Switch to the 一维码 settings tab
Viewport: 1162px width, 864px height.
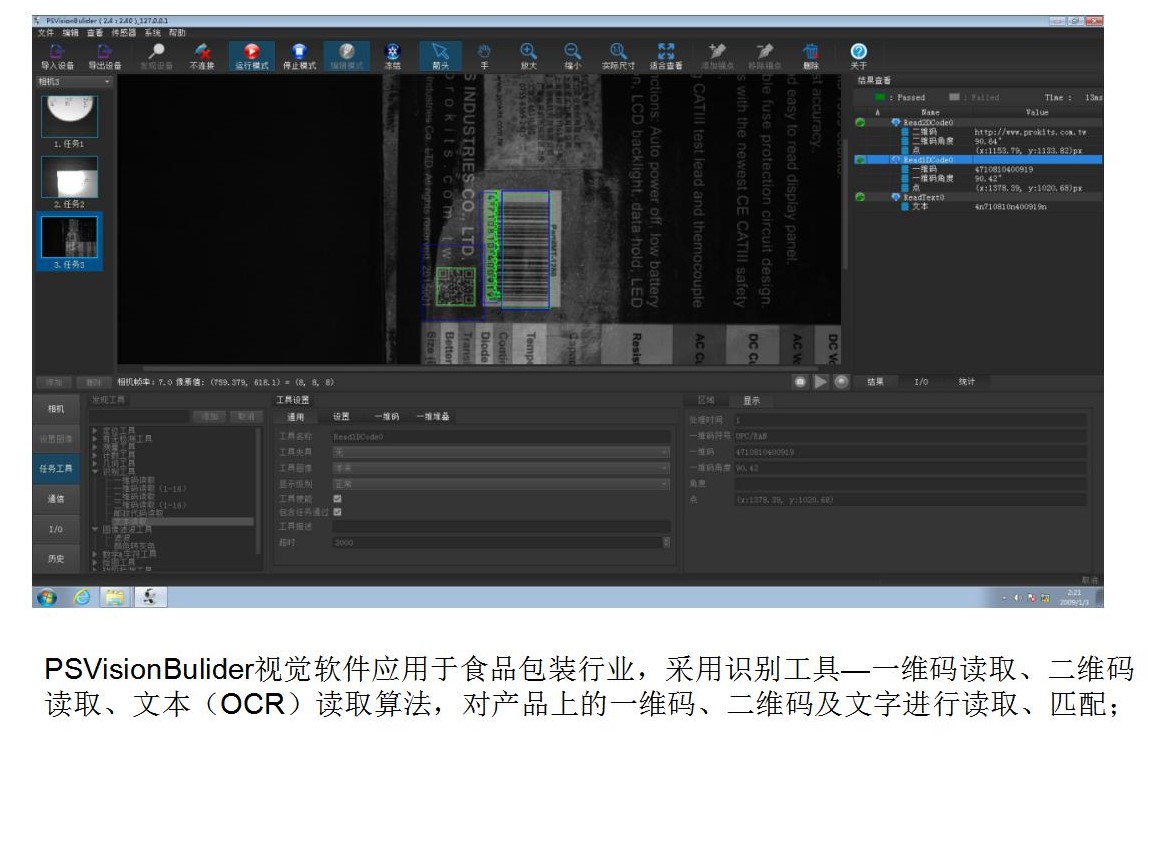tap(386, 417)
